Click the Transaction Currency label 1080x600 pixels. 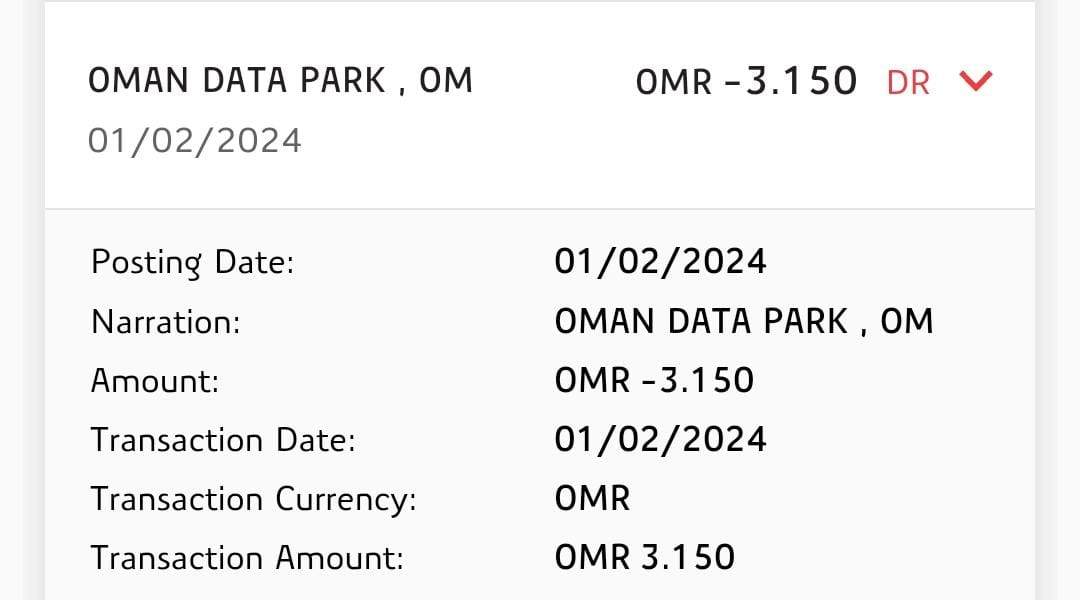(x=253, y=499)
